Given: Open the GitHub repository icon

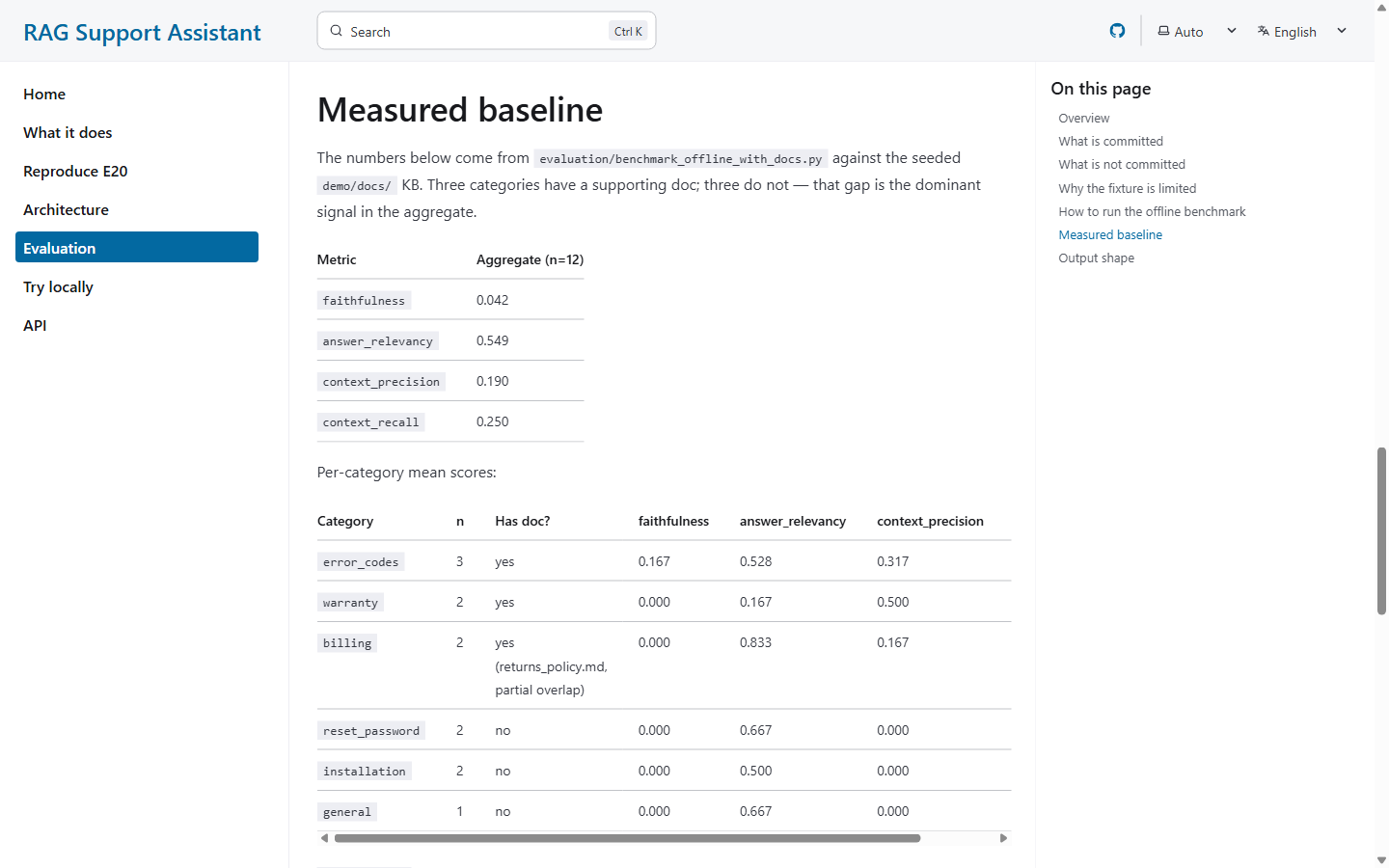Looking at the screenshot, I should (x=1117, y=31).
